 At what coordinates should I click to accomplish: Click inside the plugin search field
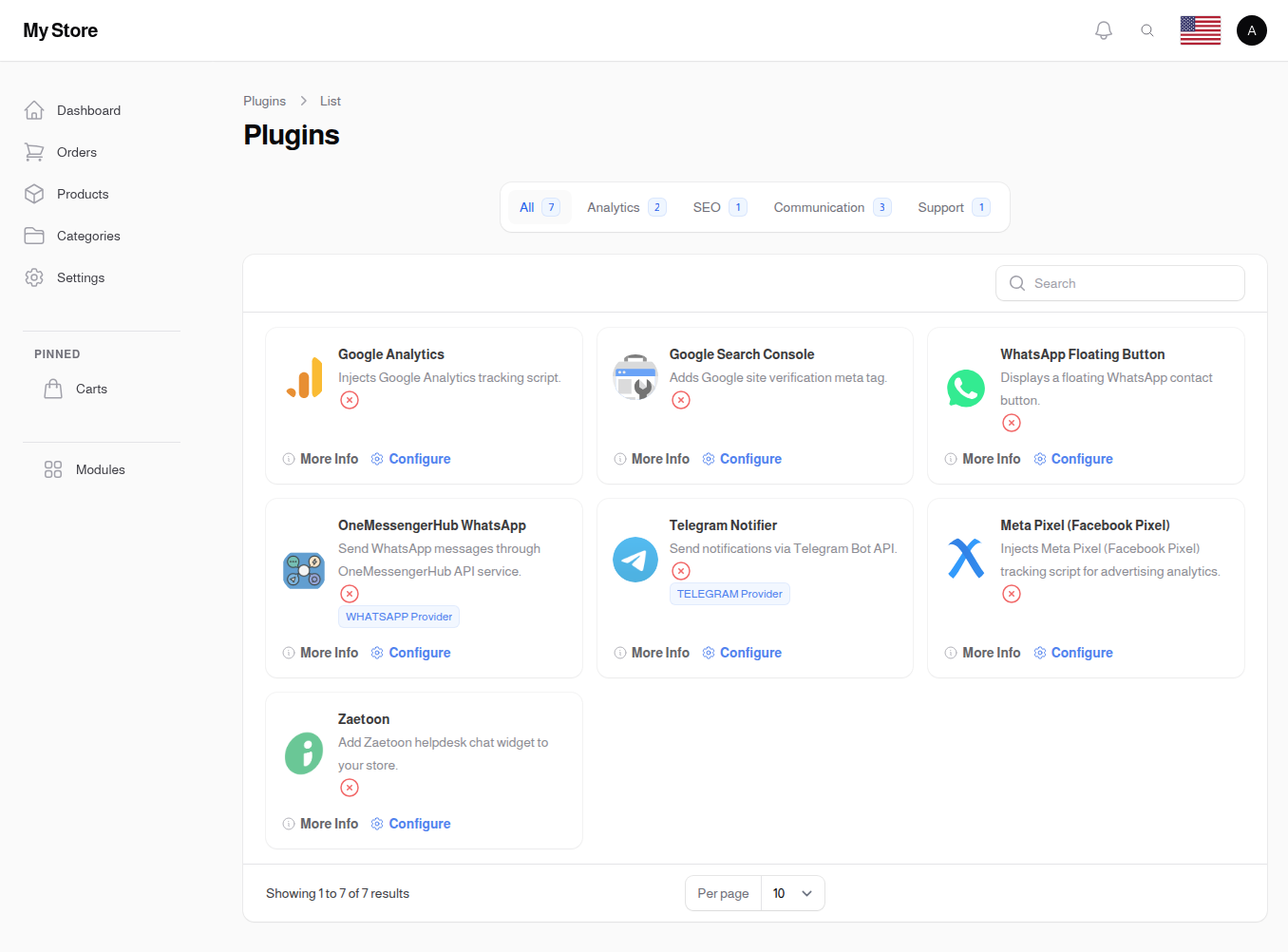pos(1120,282)
